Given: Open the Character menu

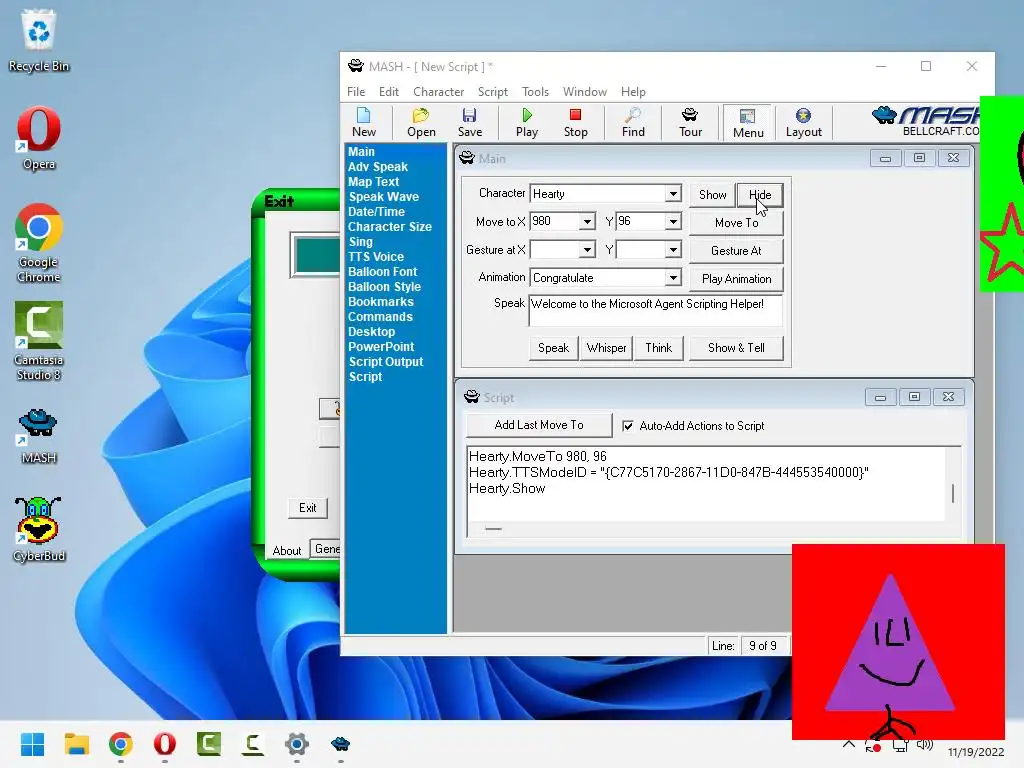Looking at the screenshot, I should (438, 91).
